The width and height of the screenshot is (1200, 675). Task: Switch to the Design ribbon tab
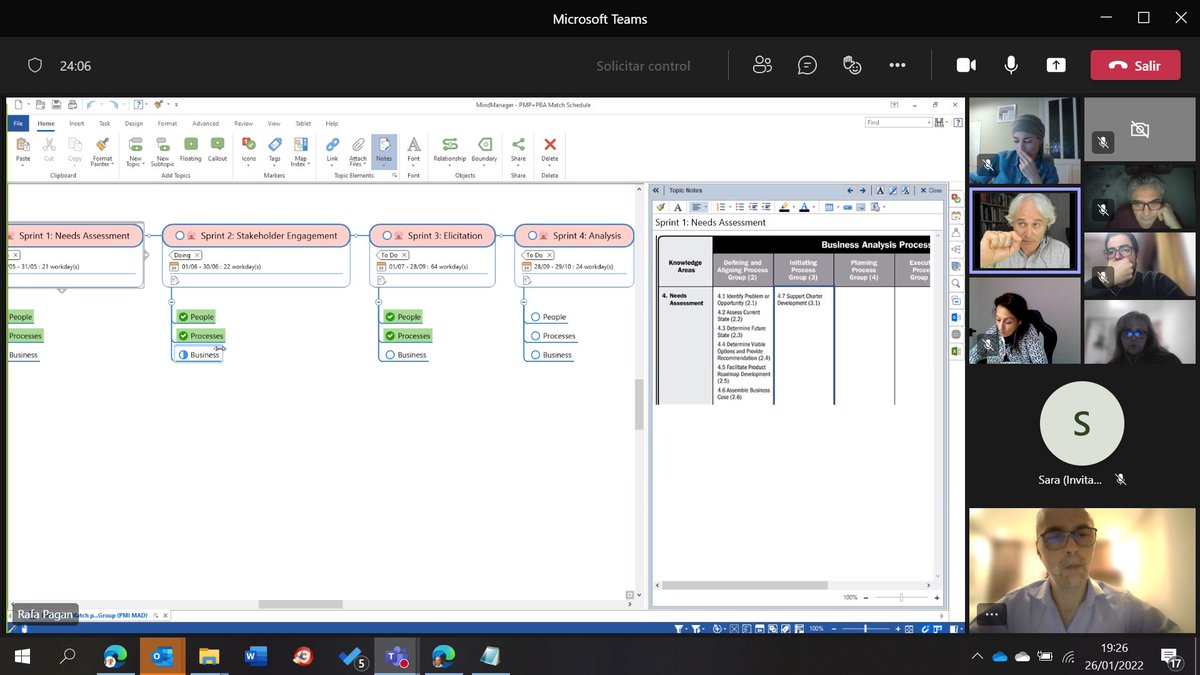tap(134, 123)
